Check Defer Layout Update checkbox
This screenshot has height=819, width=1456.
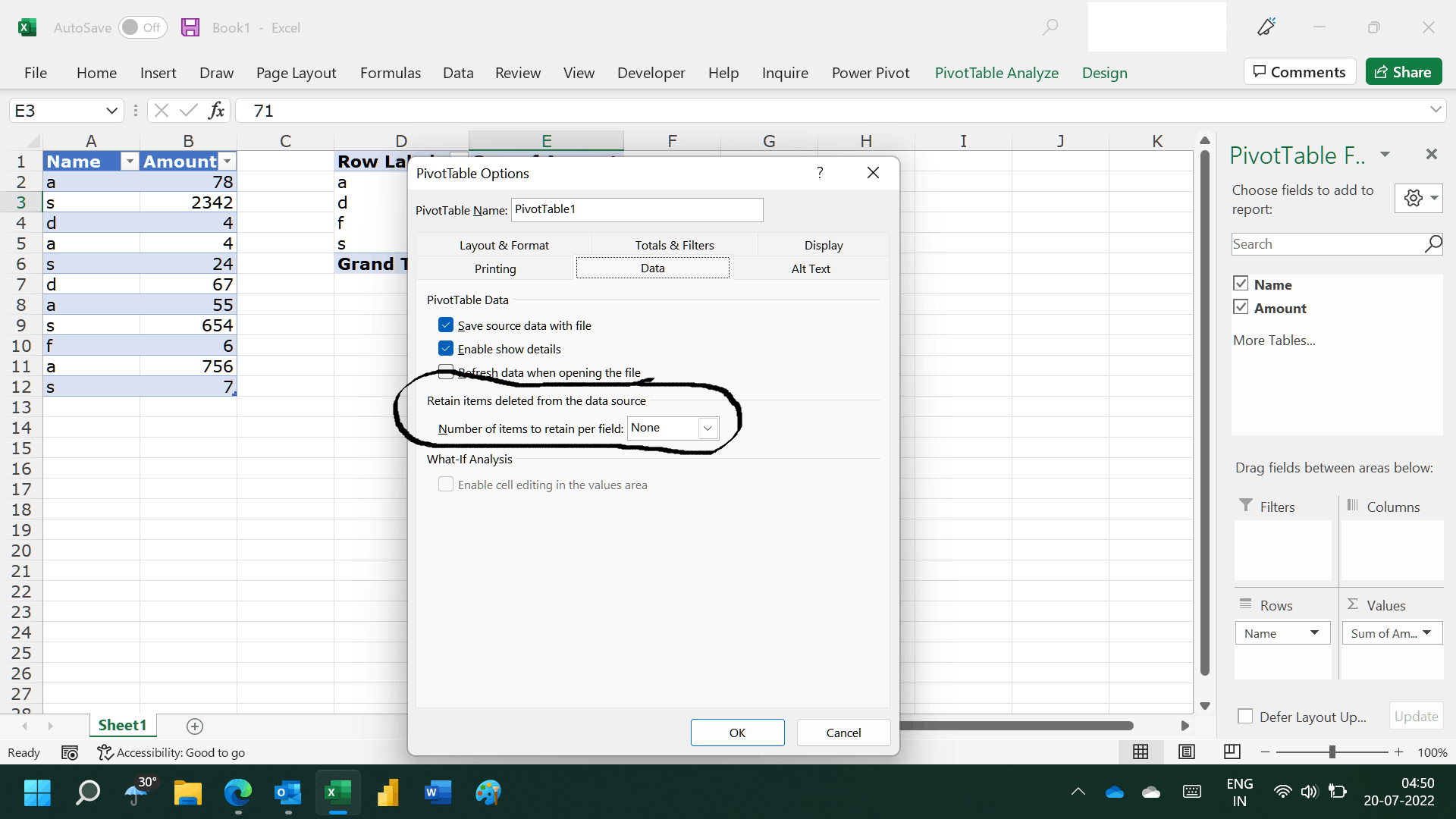tap(1245, 717)
